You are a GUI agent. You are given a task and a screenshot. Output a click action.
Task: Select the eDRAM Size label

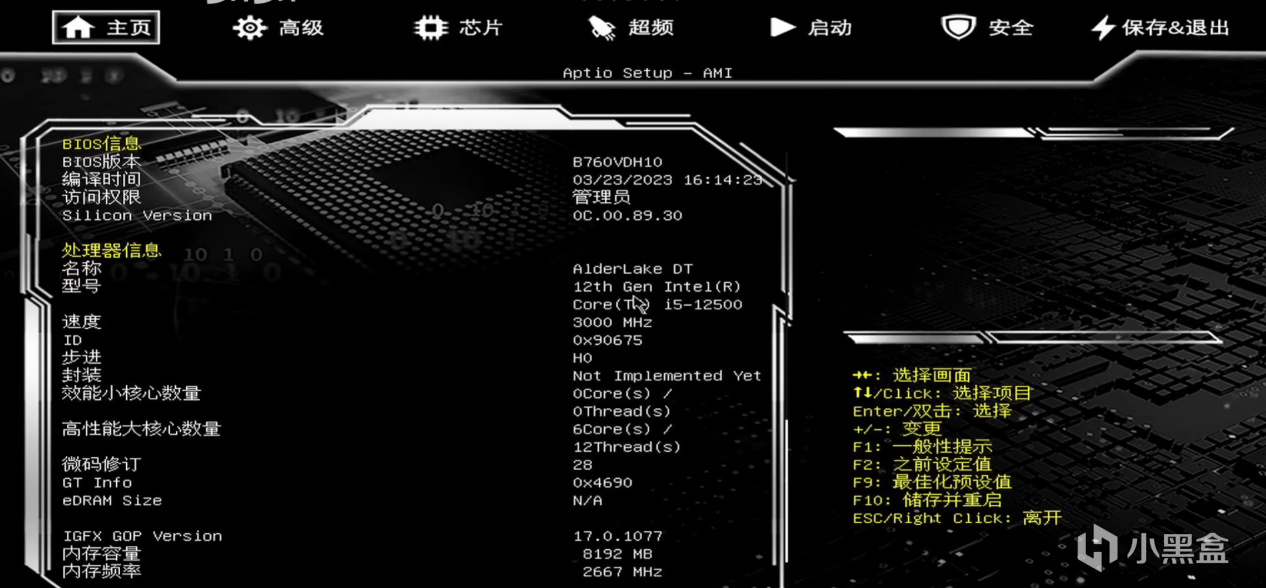[x=112, y=500]
